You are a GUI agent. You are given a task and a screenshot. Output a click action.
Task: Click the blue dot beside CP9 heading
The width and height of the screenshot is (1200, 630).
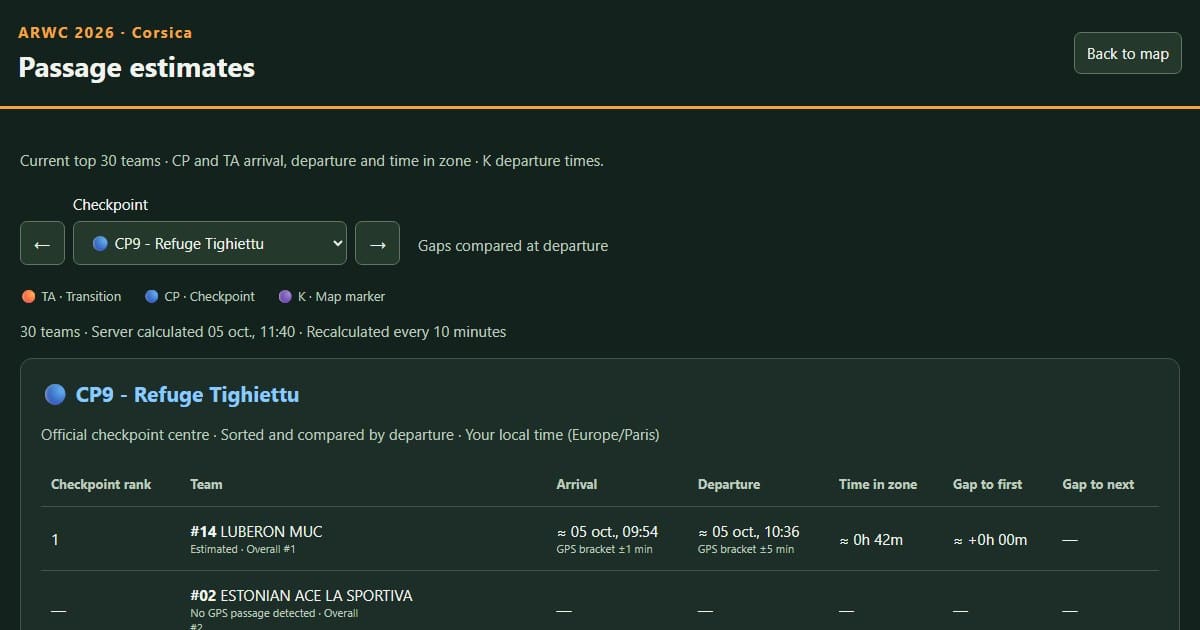pos(55,394)
